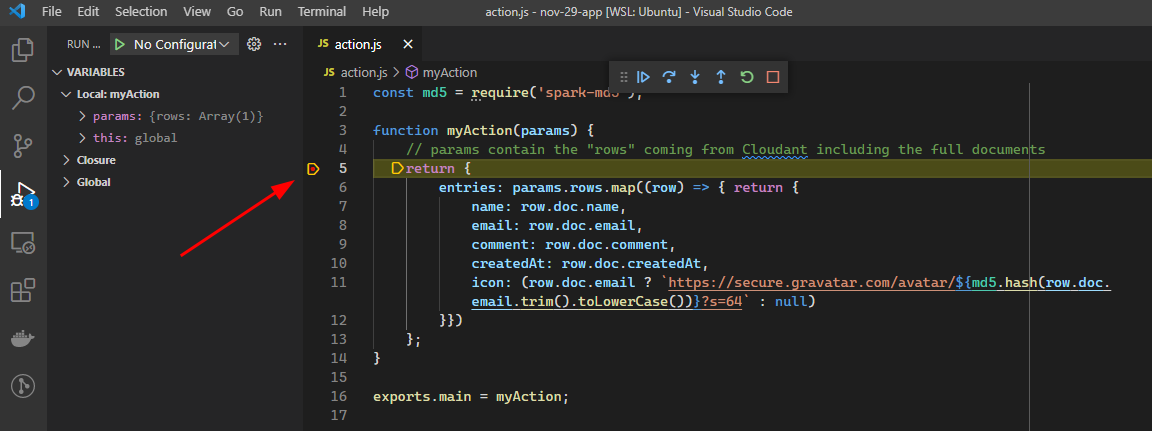This screenshot has height=431, width=1152.
Task: Click the name: row.doc.name line
Action: coord(548,206)
